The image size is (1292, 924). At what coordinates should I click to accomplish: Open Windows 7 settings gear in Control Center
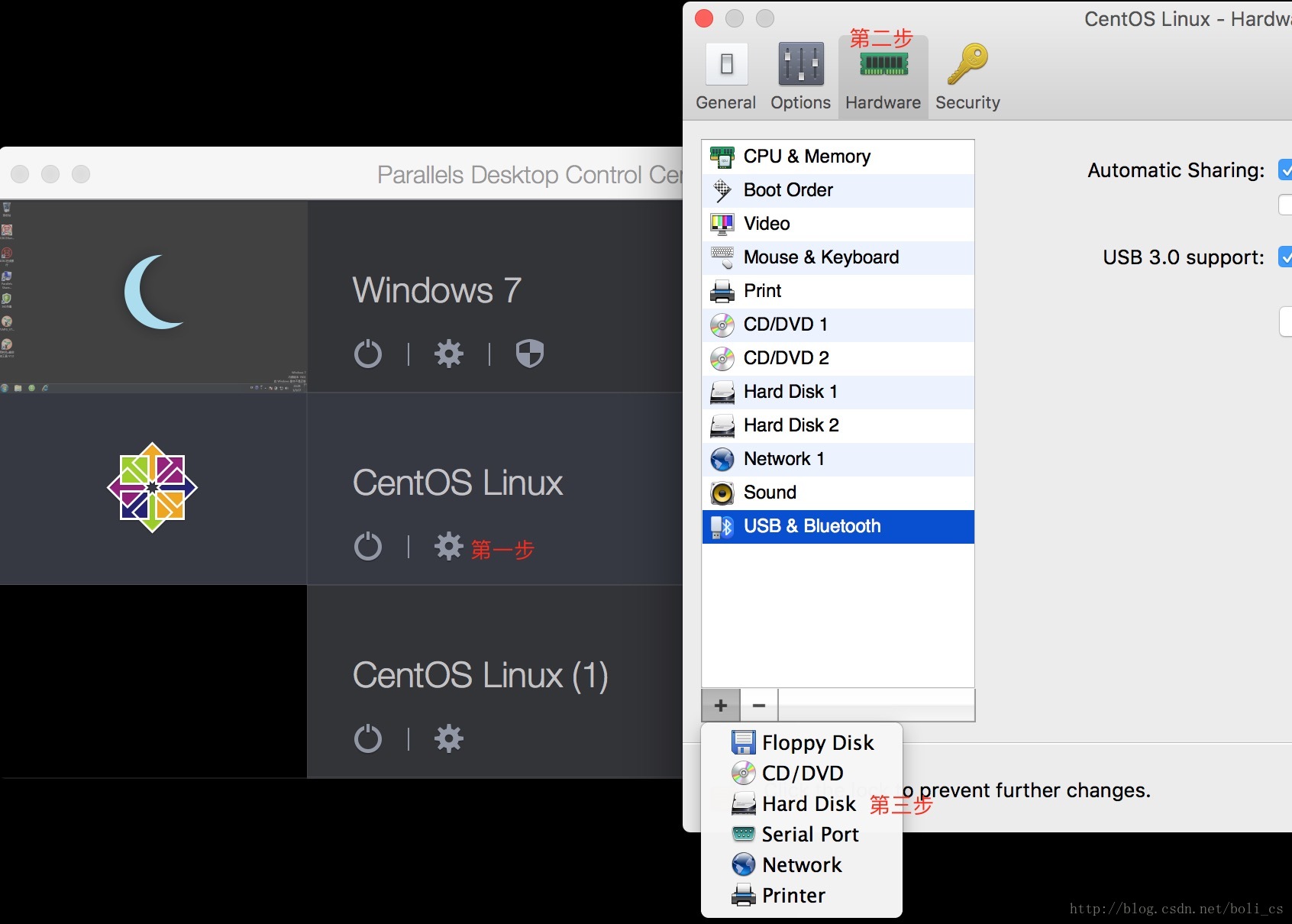(449, 354)
